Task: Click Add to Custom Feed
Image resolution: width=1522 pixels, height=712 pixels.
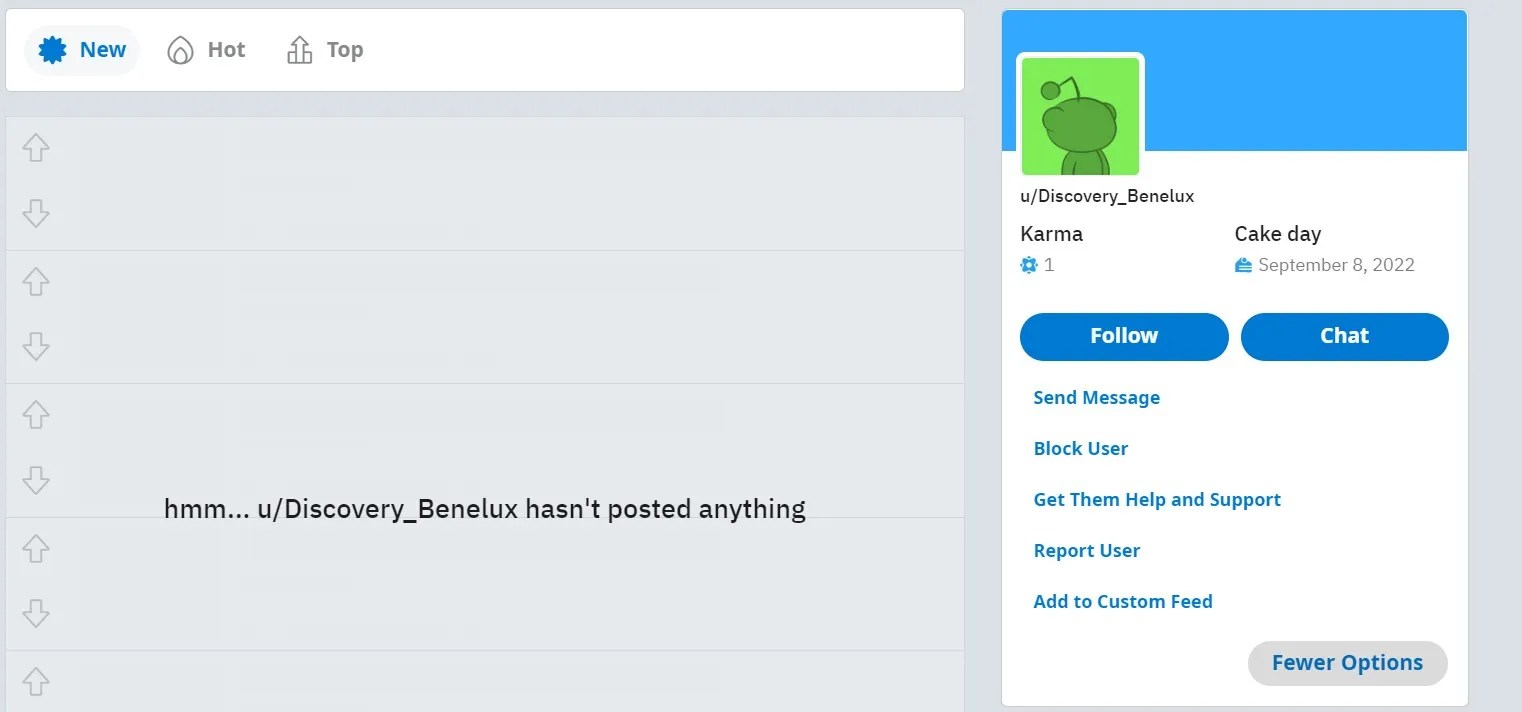Action: pos(1123,601)
